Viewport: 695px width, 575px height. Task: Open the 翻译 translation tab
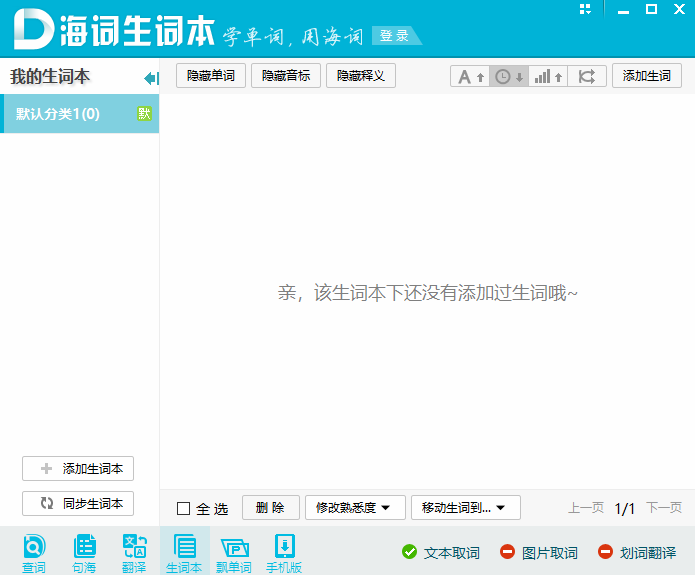tap(134, 553)
